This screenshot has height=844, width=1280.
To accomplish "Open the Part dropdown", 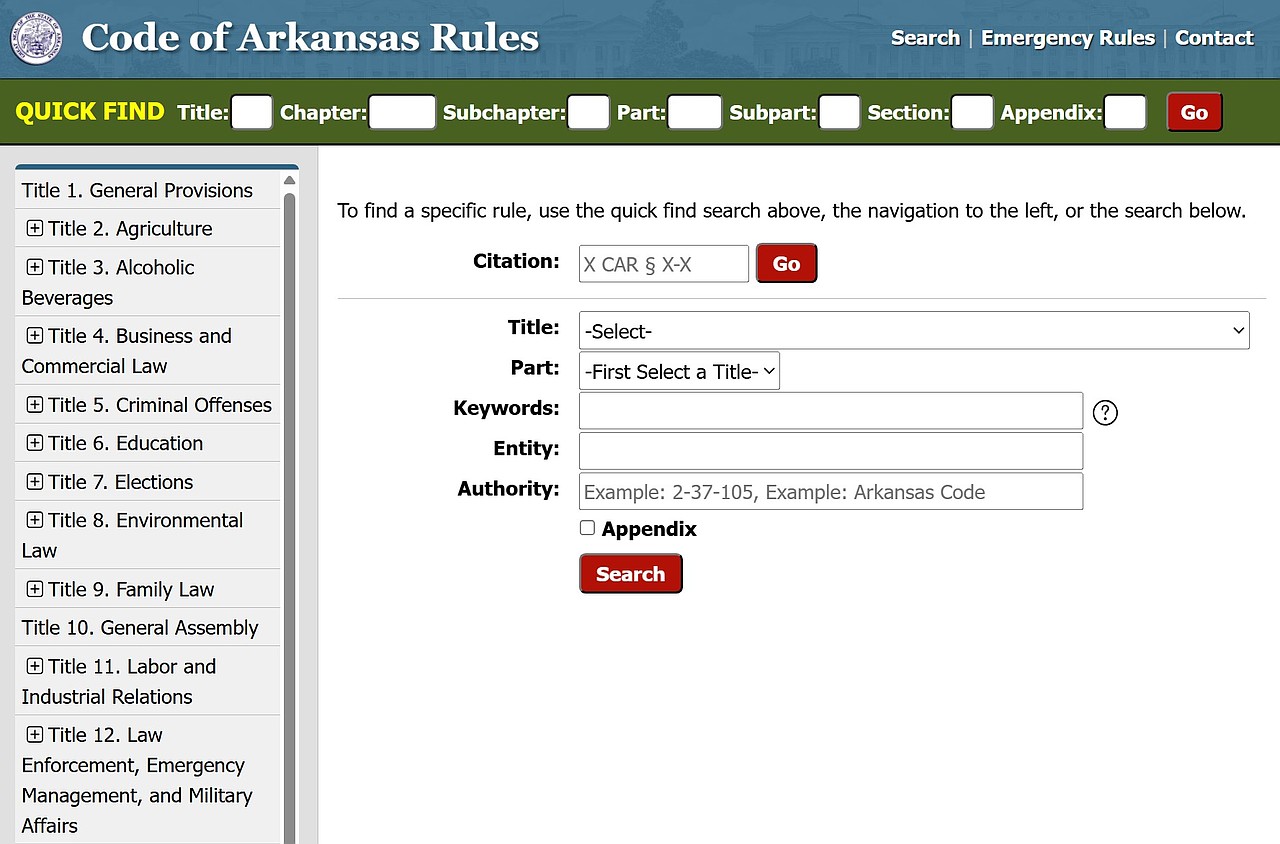I will (679, 370).
